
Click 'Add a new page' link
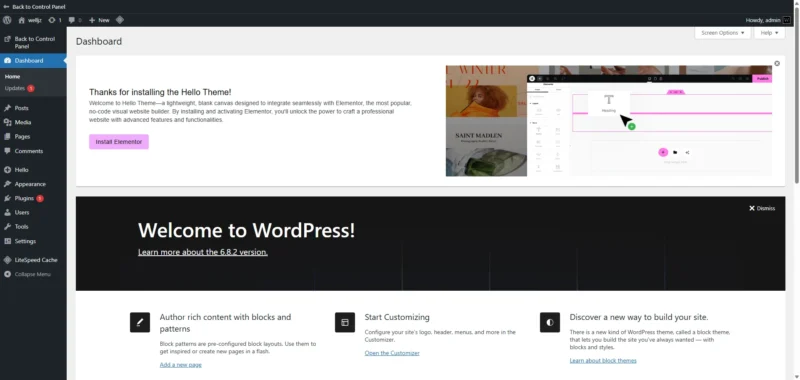[181, 365]
